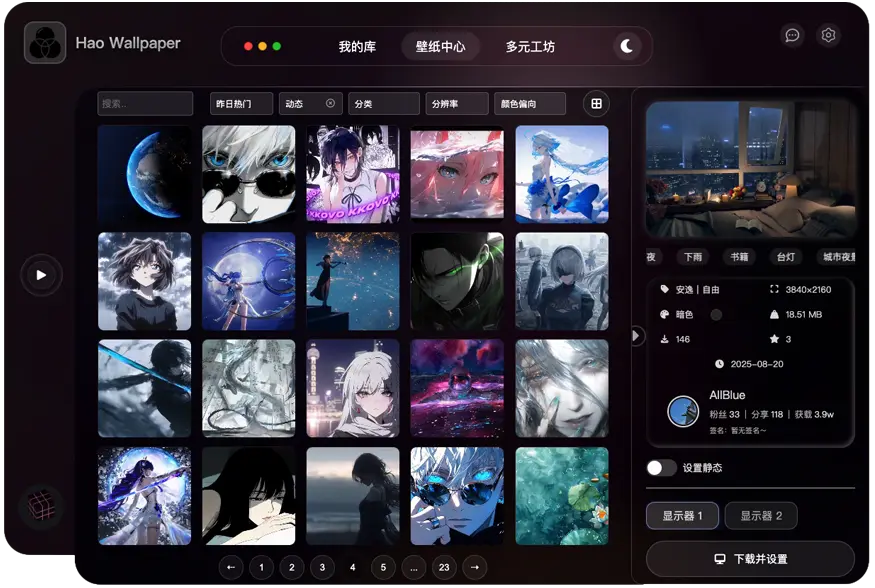Clear the 动态 filter with its x icon

pos(331,104)
